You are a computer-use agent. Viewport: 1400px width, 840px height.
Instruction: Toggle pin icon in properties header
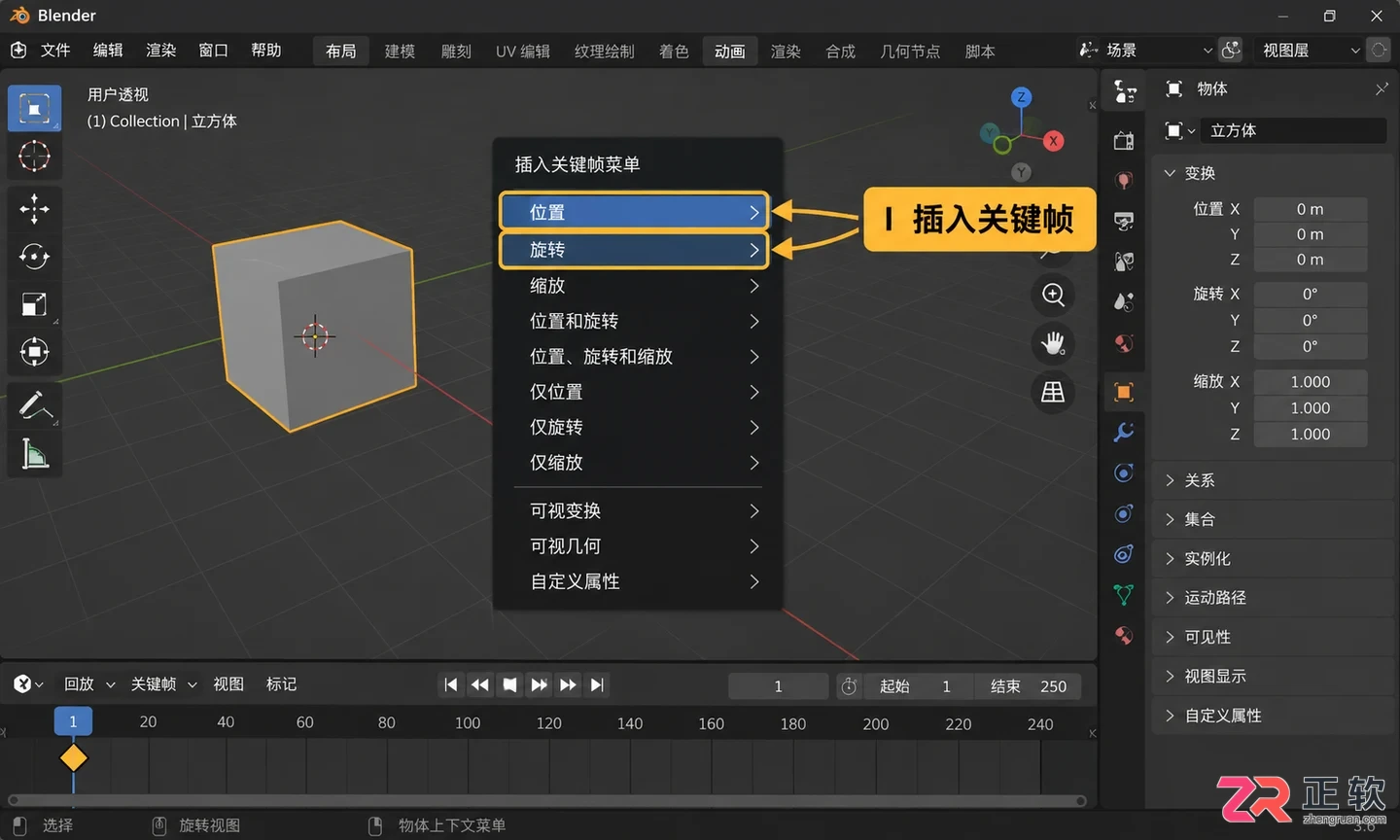tap(1381, 88)
